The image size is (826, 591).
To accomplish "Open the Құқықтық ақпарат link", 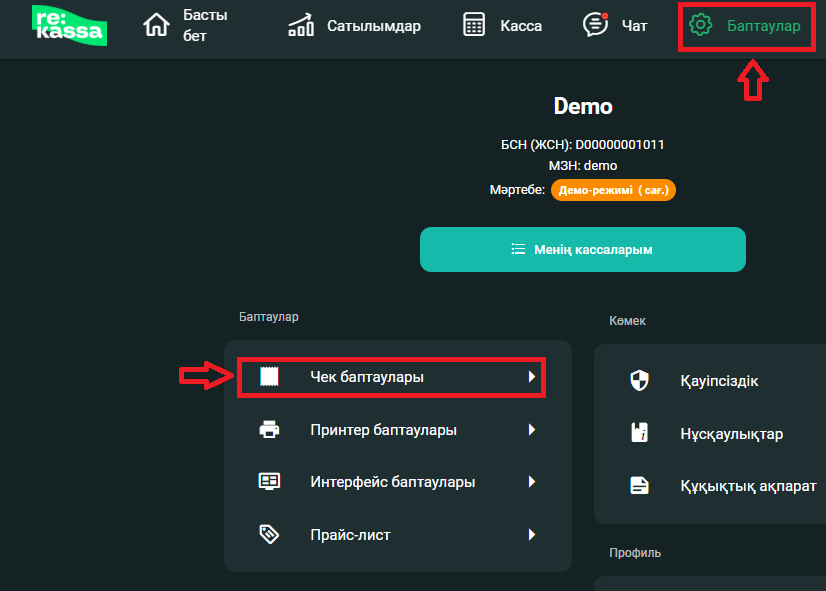I will pos(748,486).
